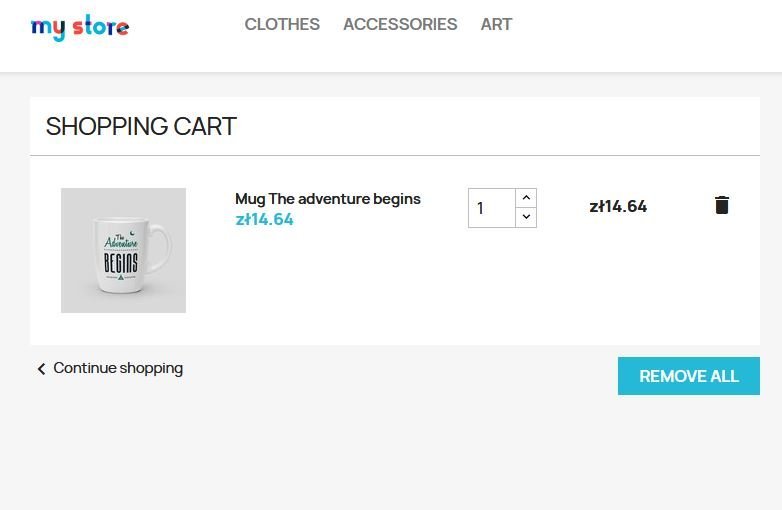
Task: Delete the mug using the trash icon
Action: 722,205
